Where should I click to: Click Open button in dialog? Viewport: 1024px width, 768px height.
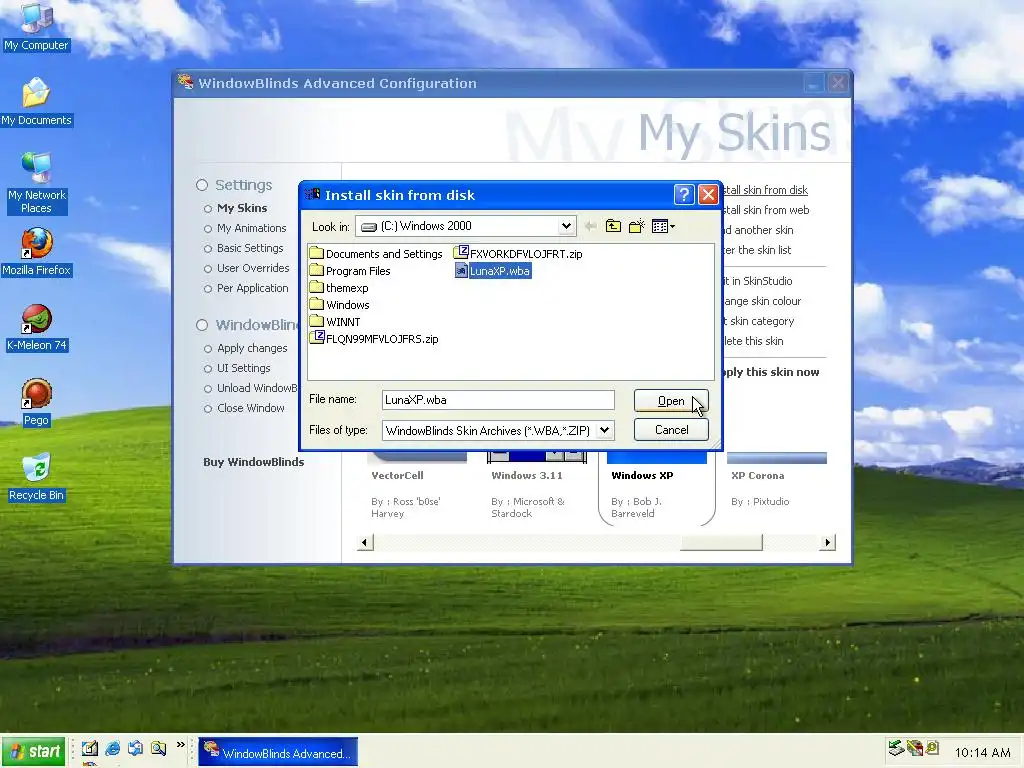click(x=671, y=401)
